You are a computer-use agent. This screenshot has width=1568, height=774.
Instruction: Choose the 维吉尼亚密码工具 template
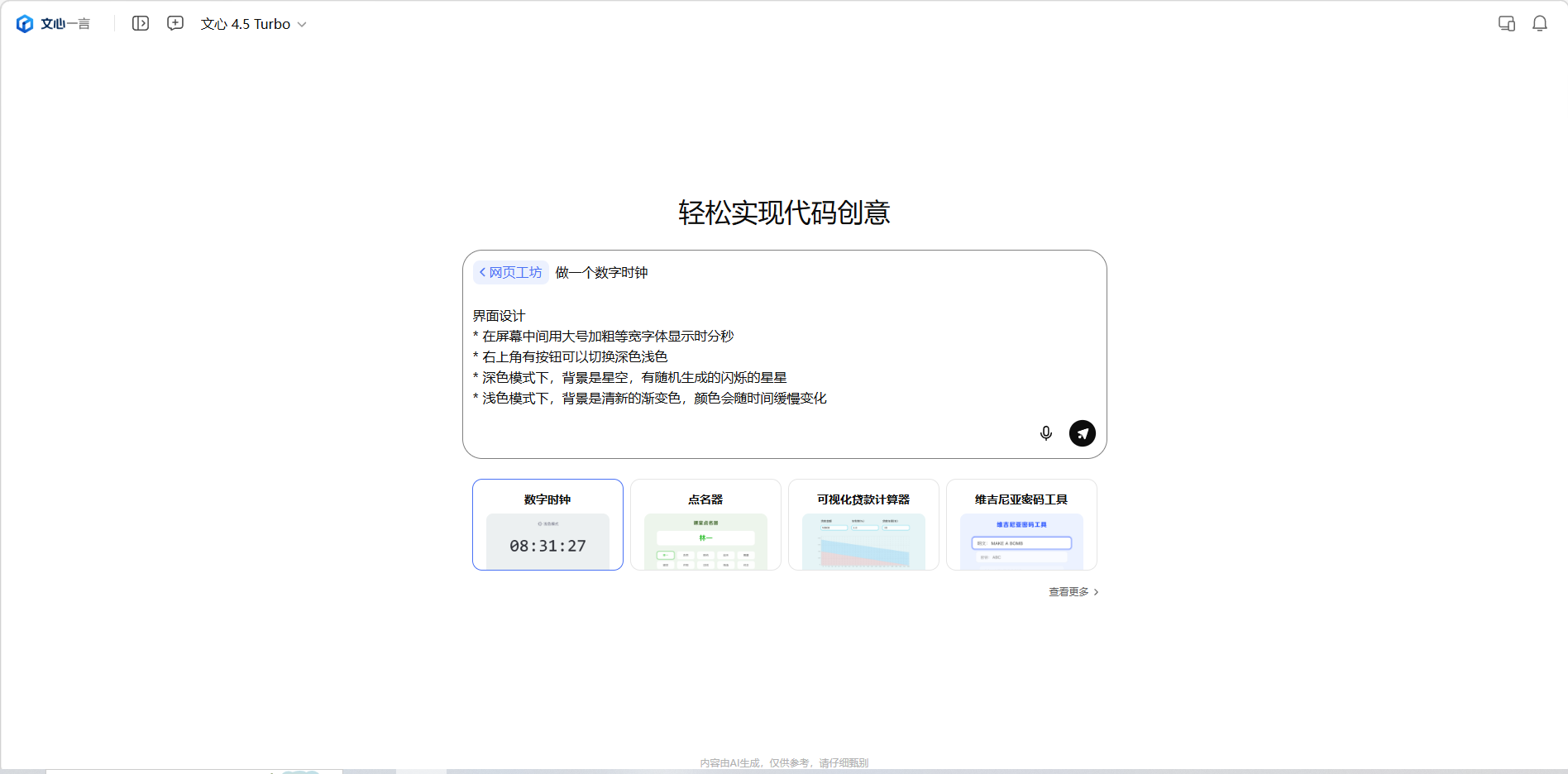[1021, 524]
